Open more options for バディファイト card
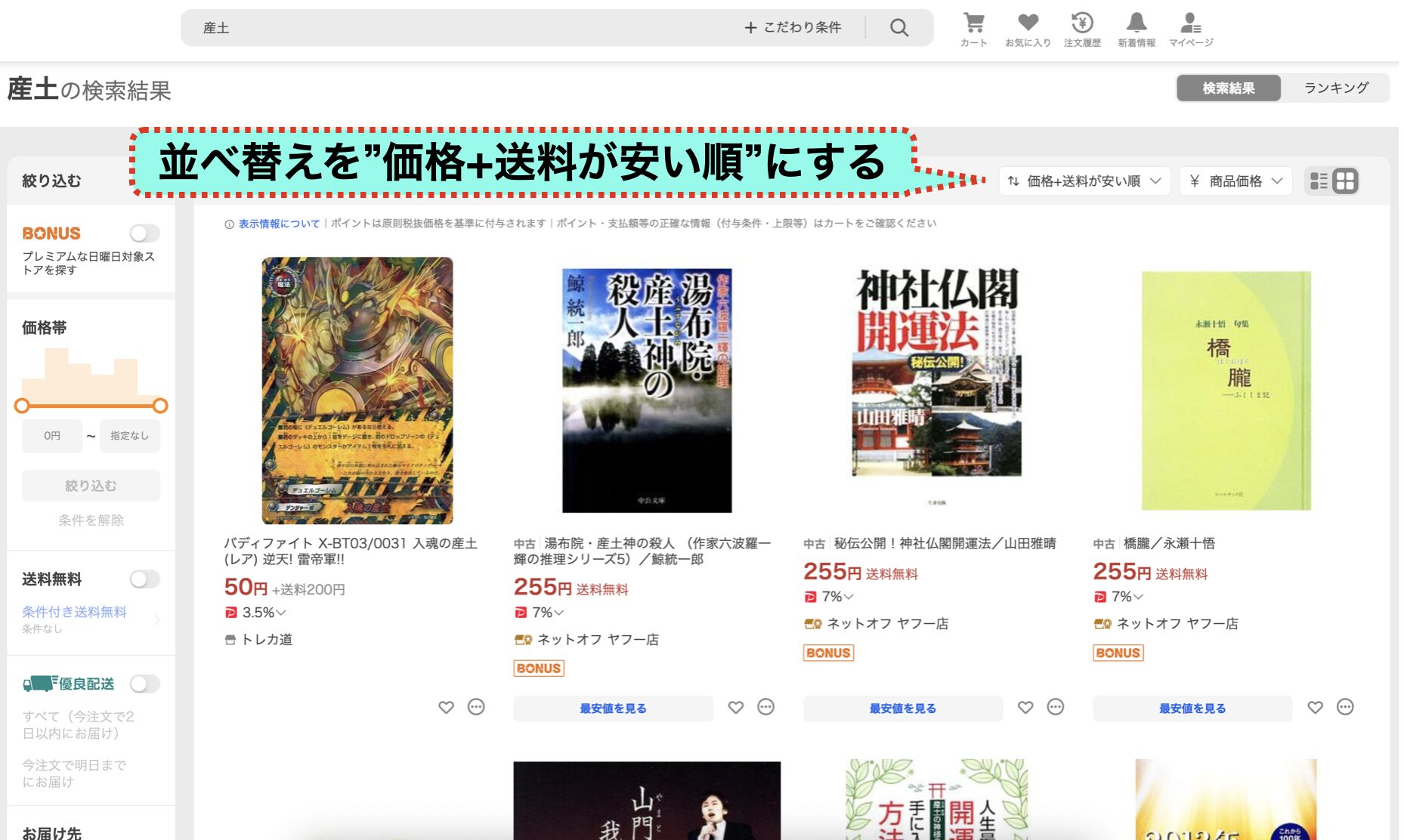Image resolution: width=1404 pixels, height=840 pixels. point(476,707)
